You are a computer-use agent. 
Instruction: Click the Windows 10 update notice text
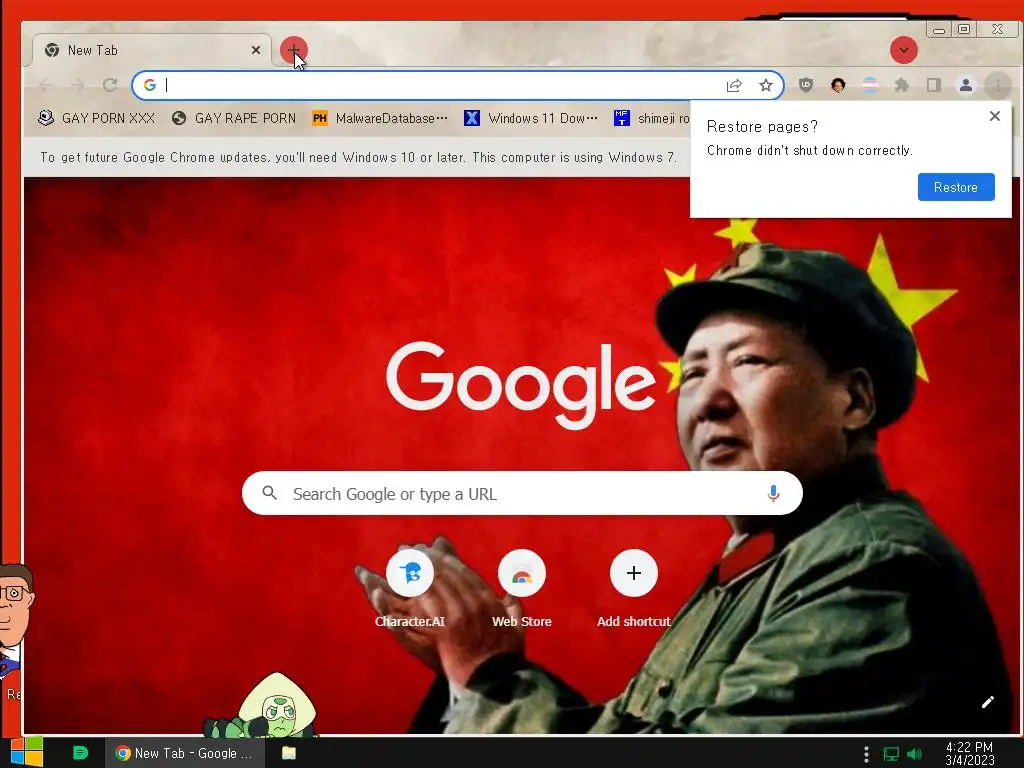coord(358,157)
